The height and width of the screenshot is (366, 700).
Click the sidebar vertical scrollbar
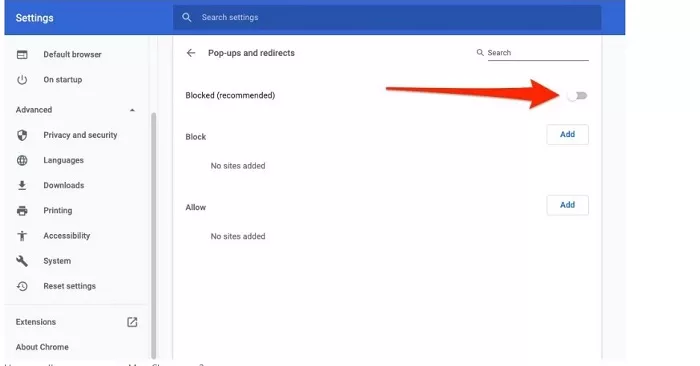tap(154, 235)
